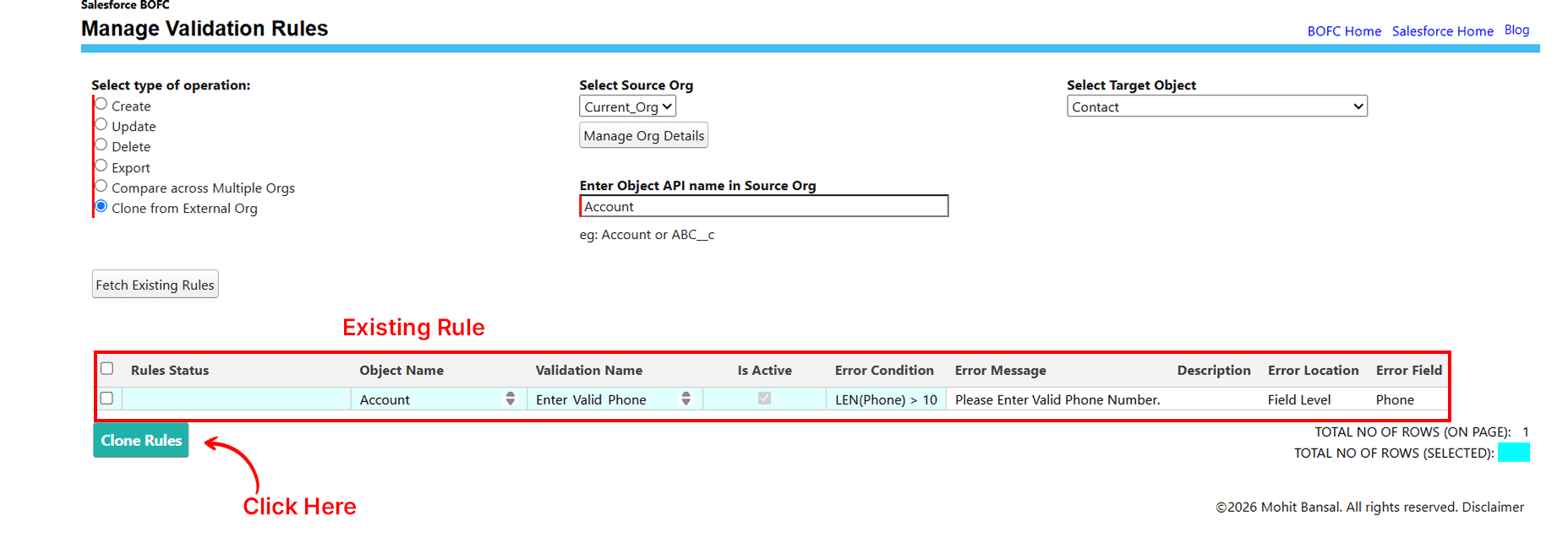Click the Rules Status column header

[x=170, y=370]
